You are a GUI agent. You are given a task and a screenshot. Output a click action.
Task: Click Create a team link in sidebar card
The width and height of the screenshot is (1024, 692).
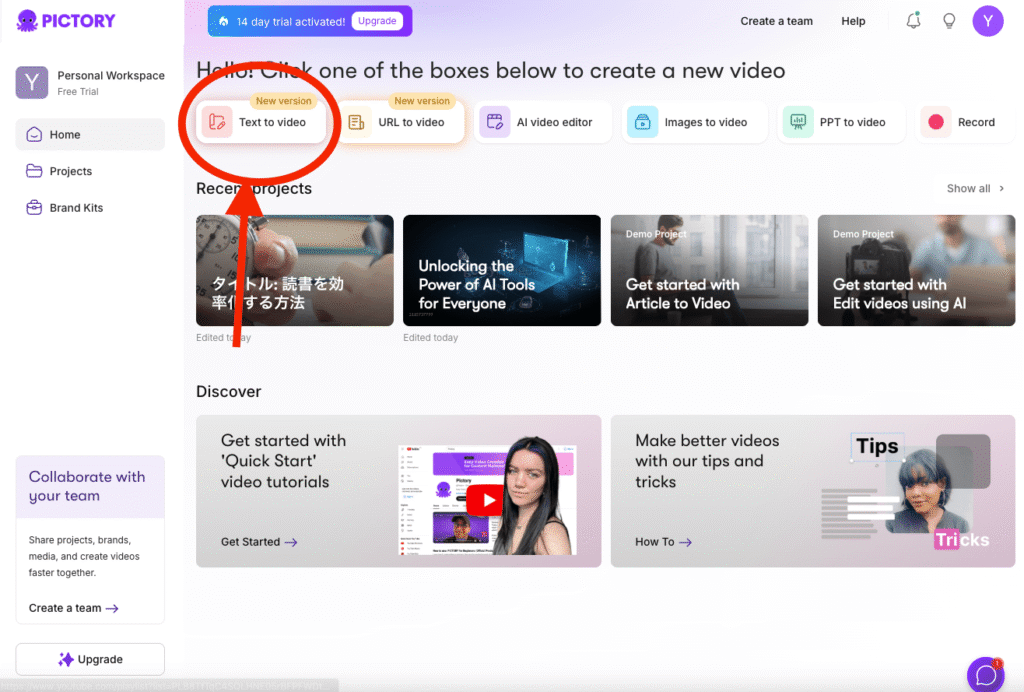pos(73,608)
